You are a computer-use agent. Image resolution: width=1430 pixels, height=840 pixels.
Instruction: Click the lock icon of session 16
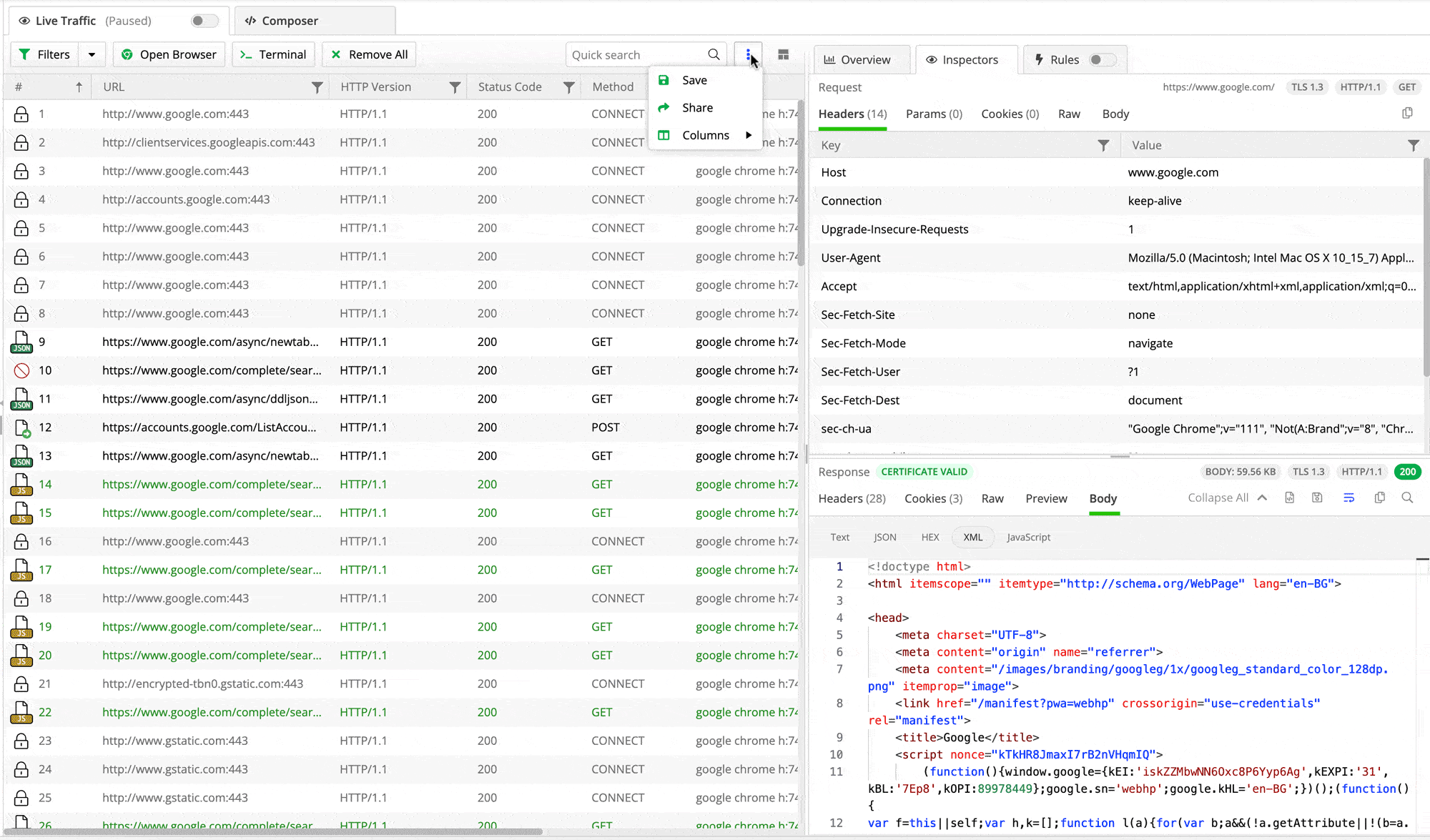21,542
